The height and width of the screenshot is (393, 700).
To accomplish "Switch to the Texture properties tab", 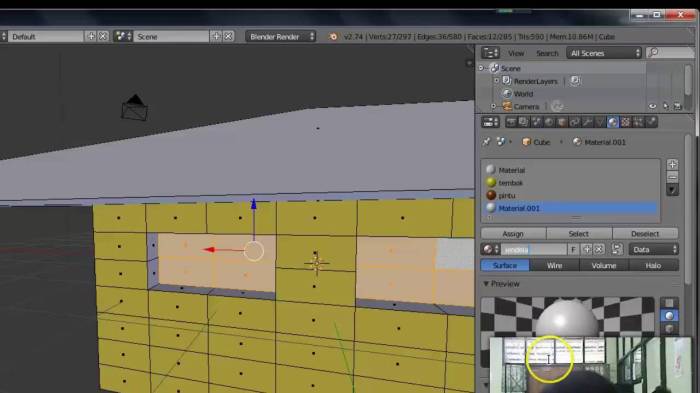I will [x=626, y=122].
